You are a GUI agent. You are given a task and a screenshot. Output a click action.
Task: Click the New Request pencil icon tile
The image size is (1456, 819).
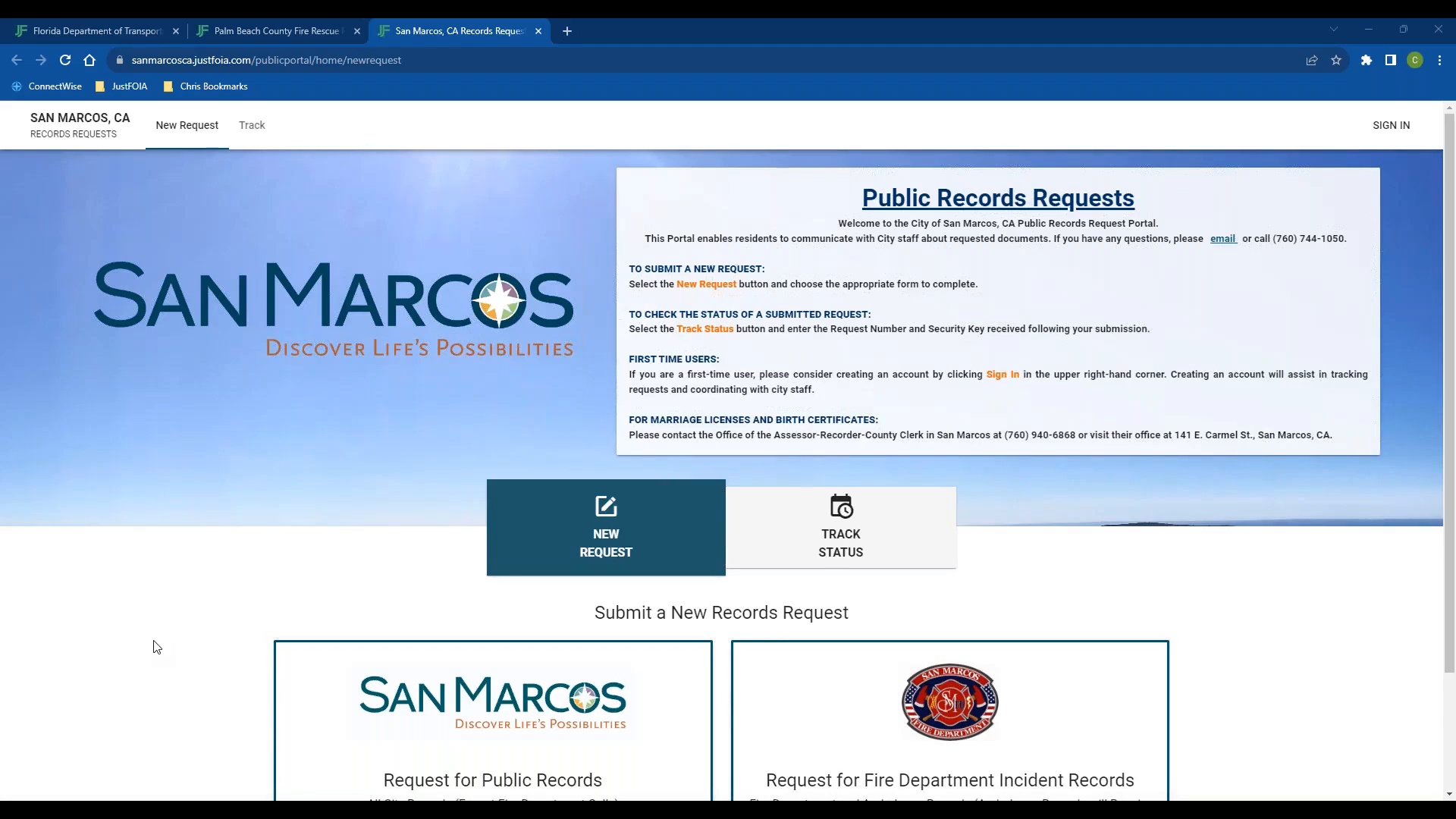[x=605, y=527]
